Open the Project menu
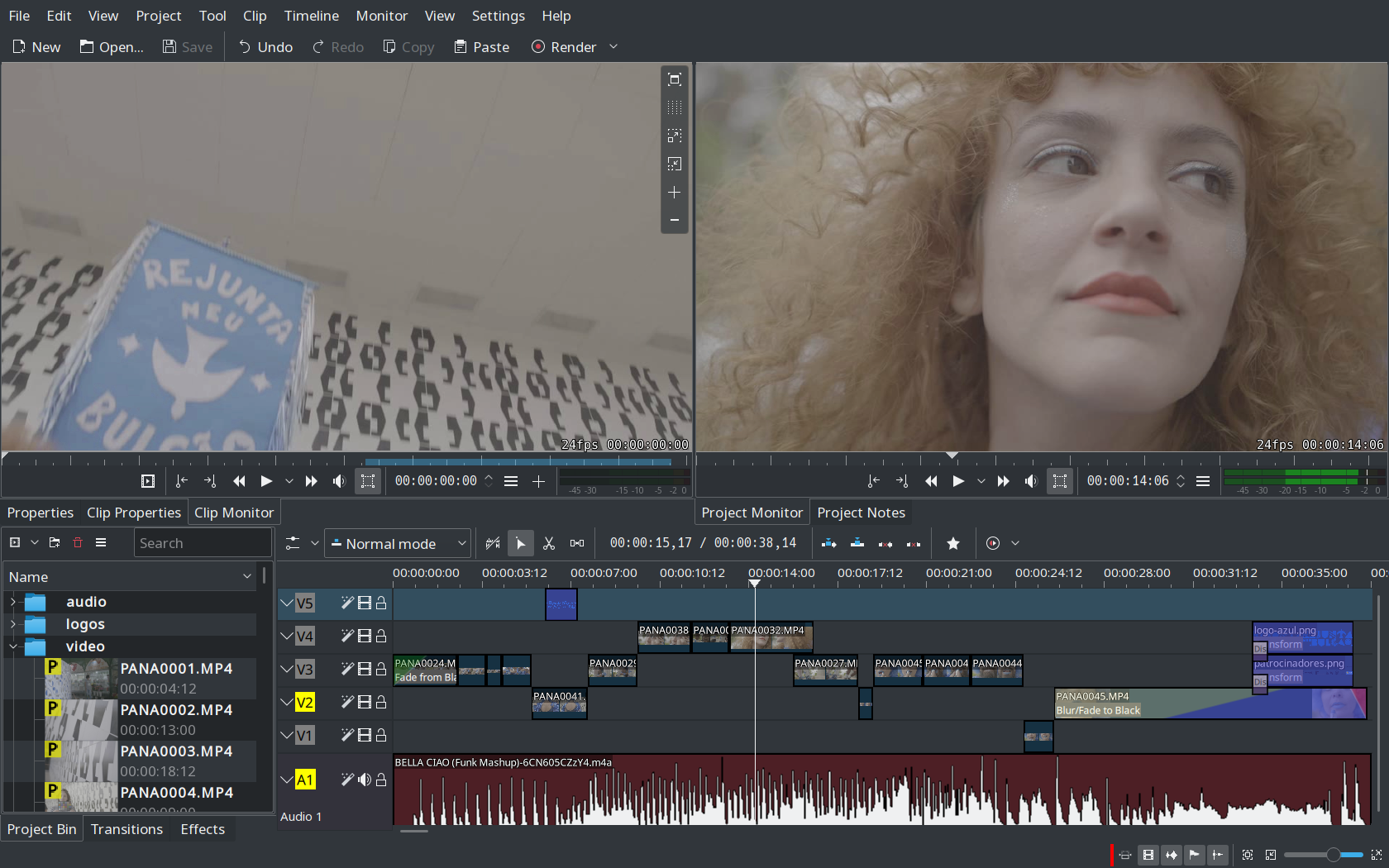 click(159, 16)
